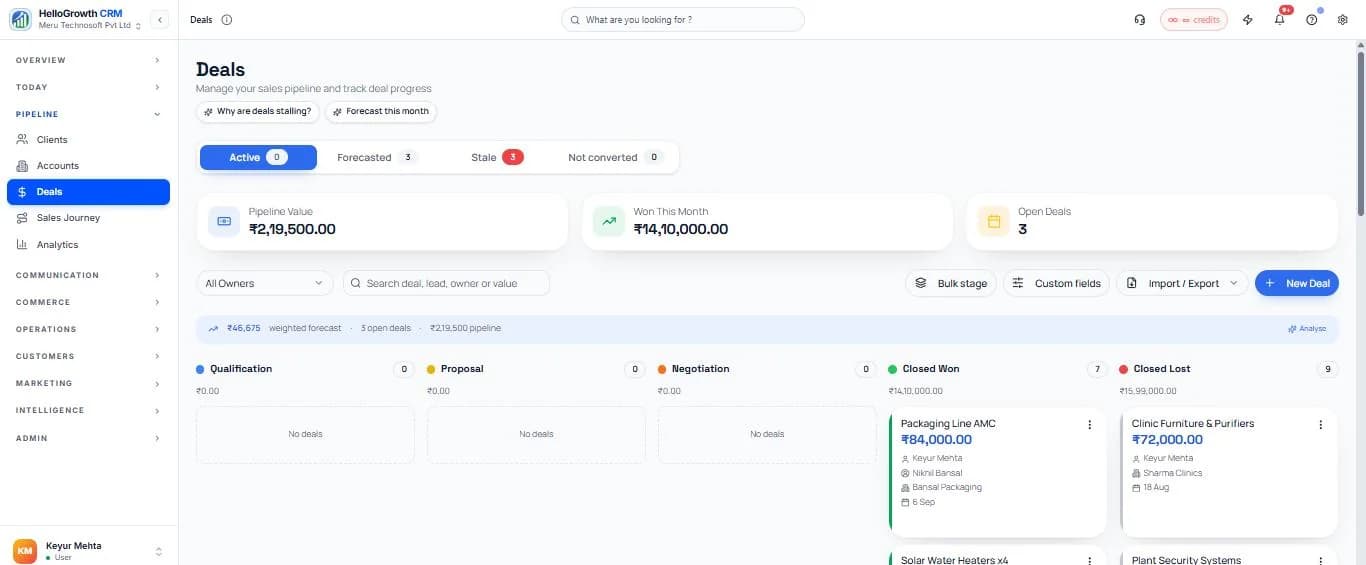The height and width of the screenshot is (565, 1366).
Task: Click 'Forecast this month' suggestion
Action: point(381,111)
